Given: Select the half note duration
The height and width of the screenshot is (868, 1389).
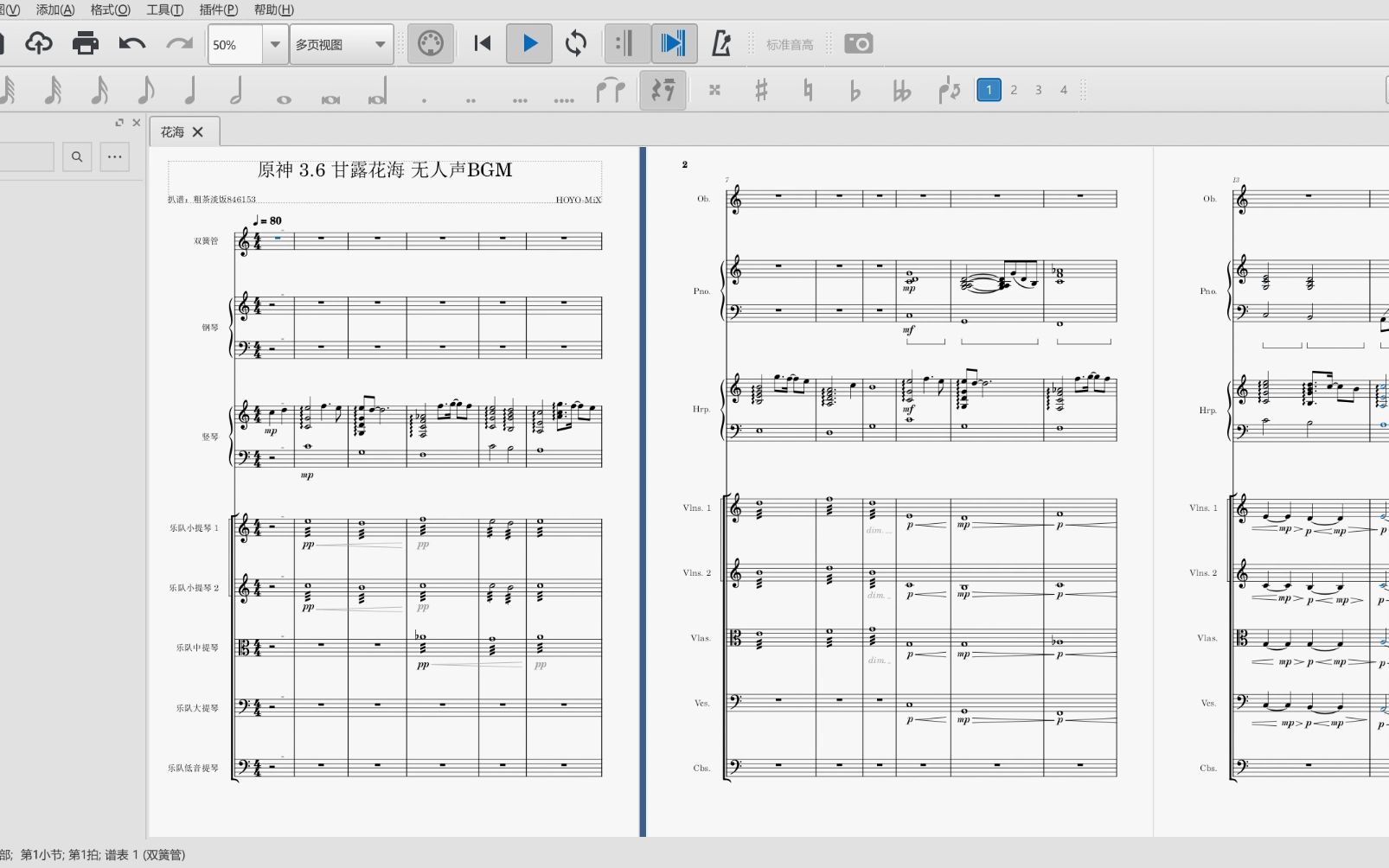Looking at the screenshot, I should 236,90.
